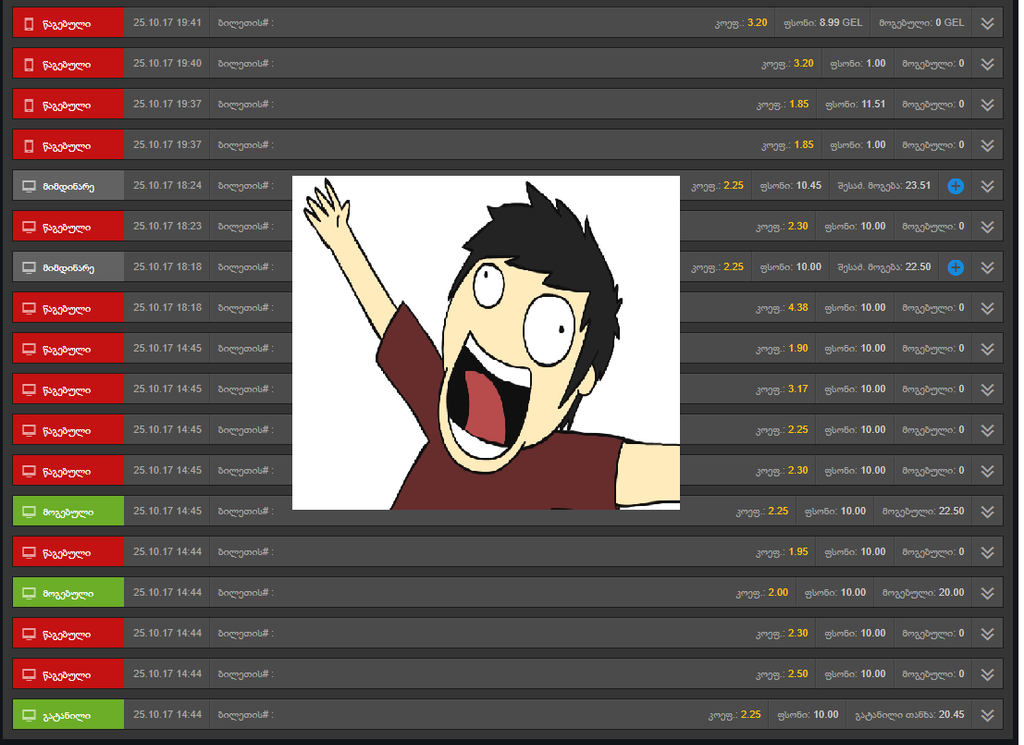This screenshot has height=745, width=1024.
Task: Click the monitor icon on the pending 18:18 bet
Action: tap(29, 268)
